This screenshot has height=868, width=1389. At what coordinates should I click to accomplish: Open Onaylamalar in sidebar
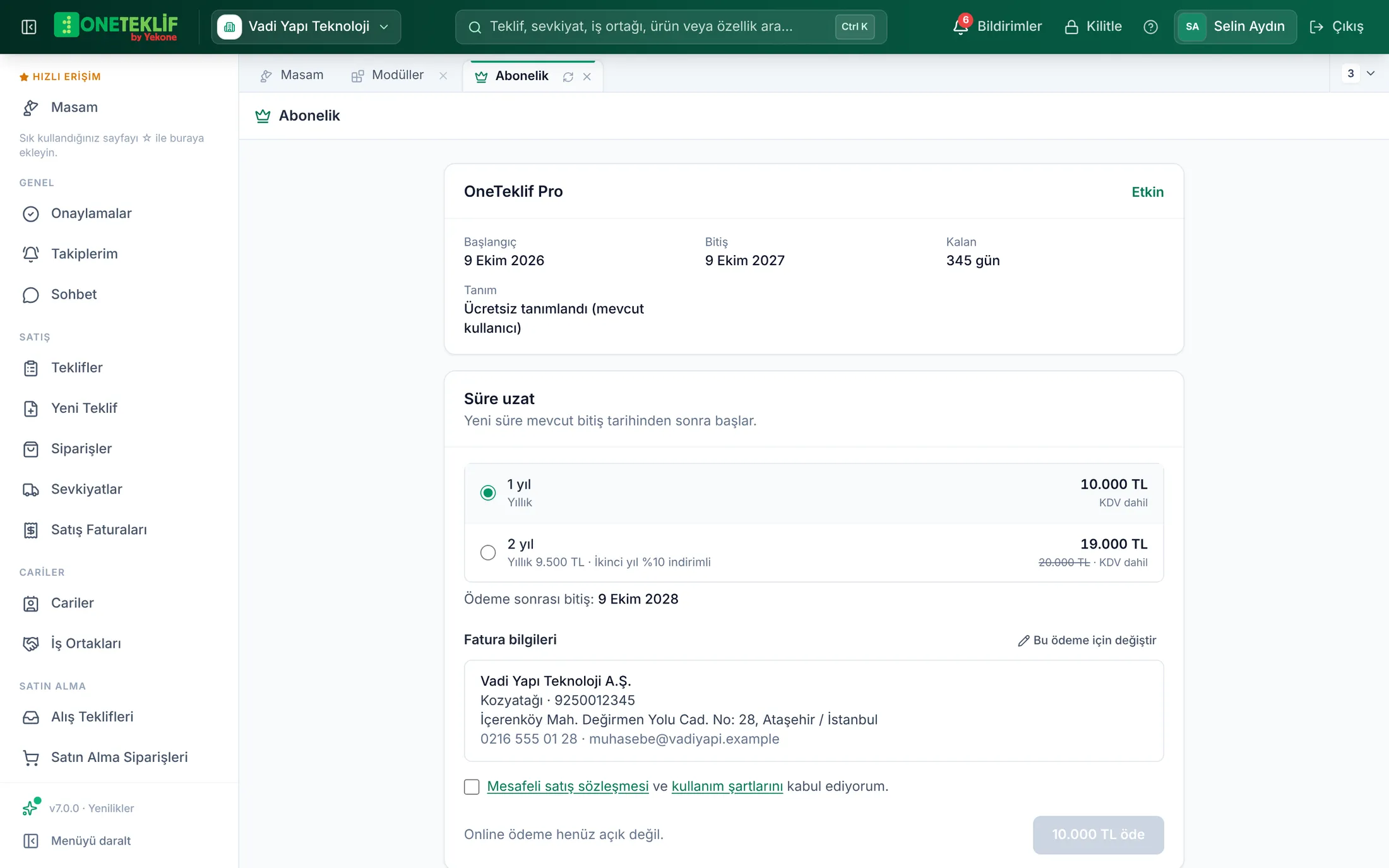click(x=119, y=213)
